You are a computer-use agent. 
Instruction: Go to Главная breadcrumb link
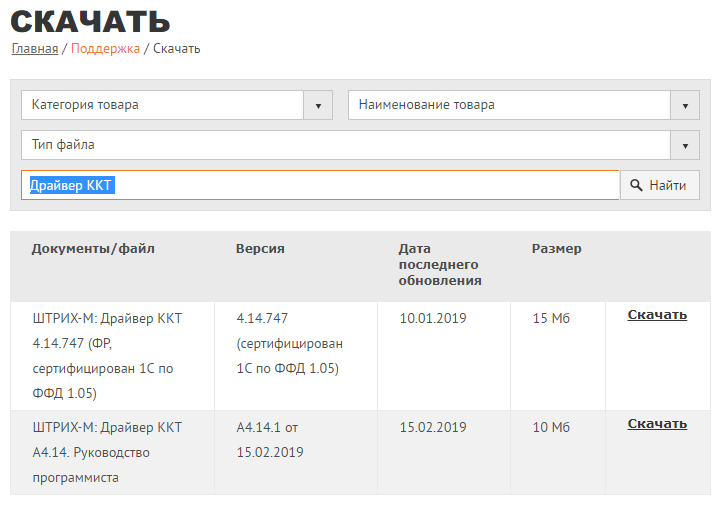tap(34, 48)
